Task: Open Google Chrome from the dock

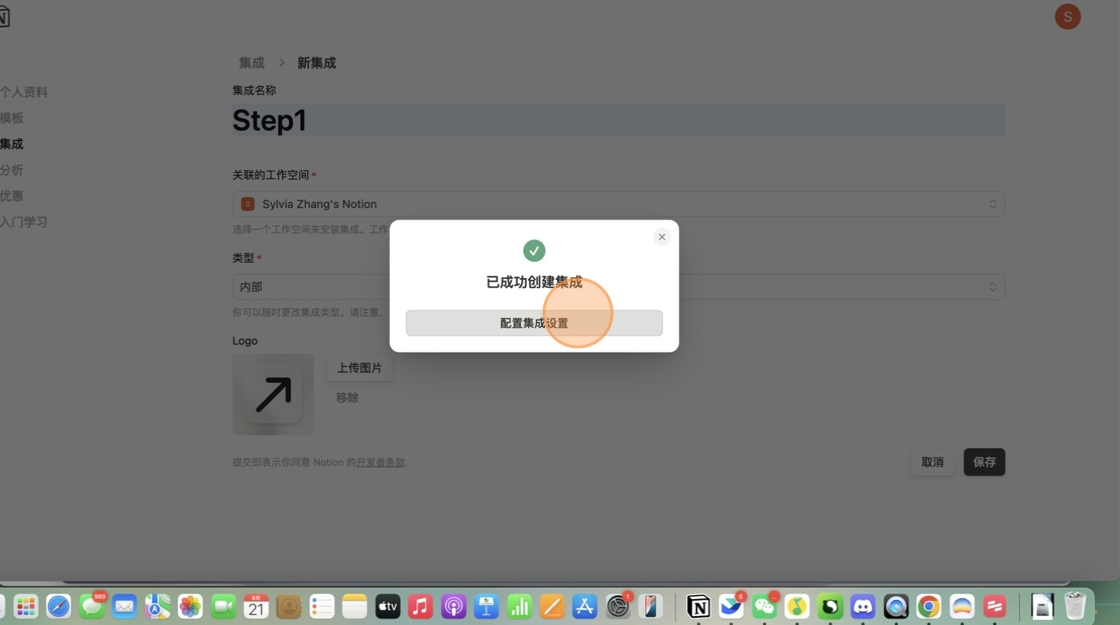Action: [929, 607]
